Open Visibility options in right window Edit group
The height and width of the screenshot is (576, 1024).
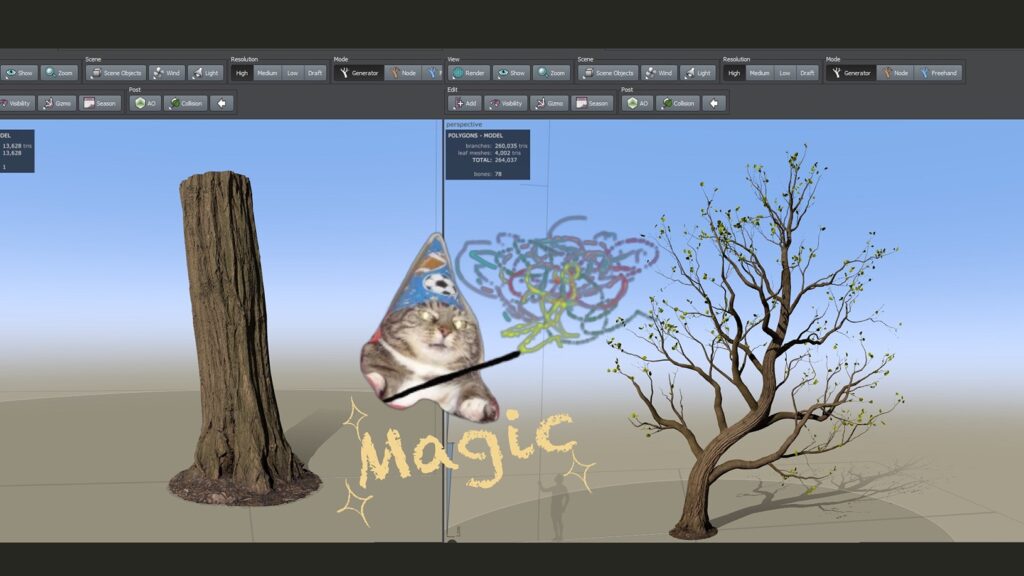click(505, 103)
